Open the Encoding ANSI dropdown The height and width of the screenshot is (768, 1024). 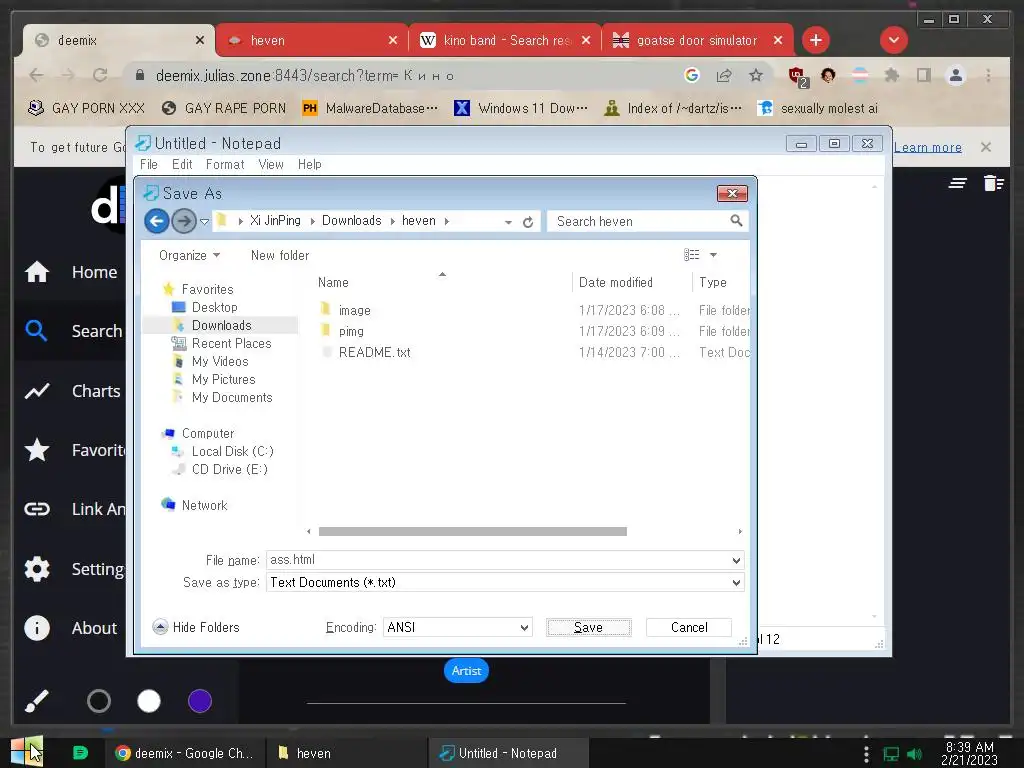click(x=457, y=628)
